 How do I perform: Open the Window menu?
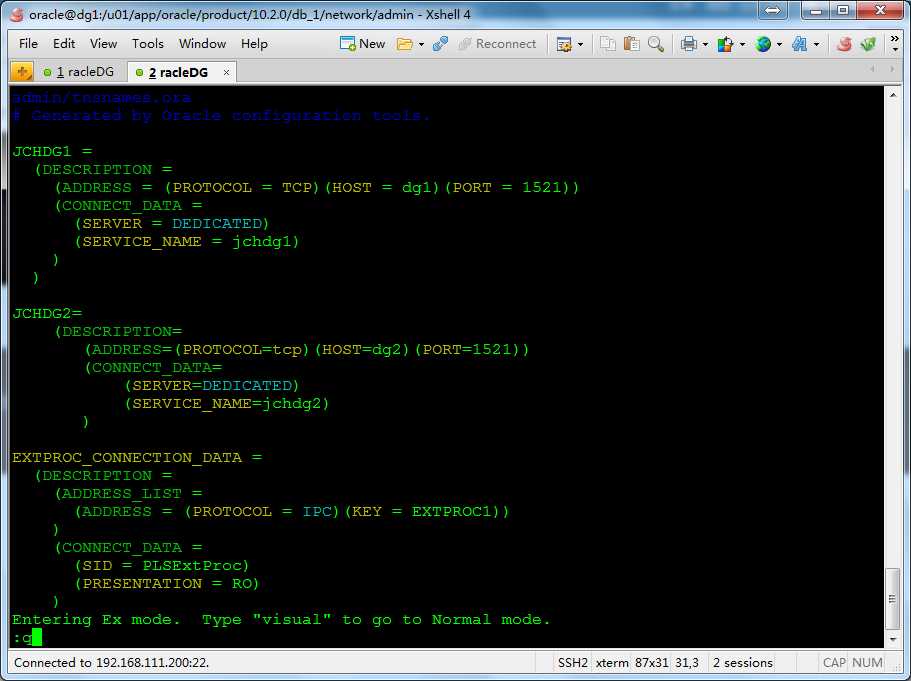pyautogui.click(x=202, y=44)
